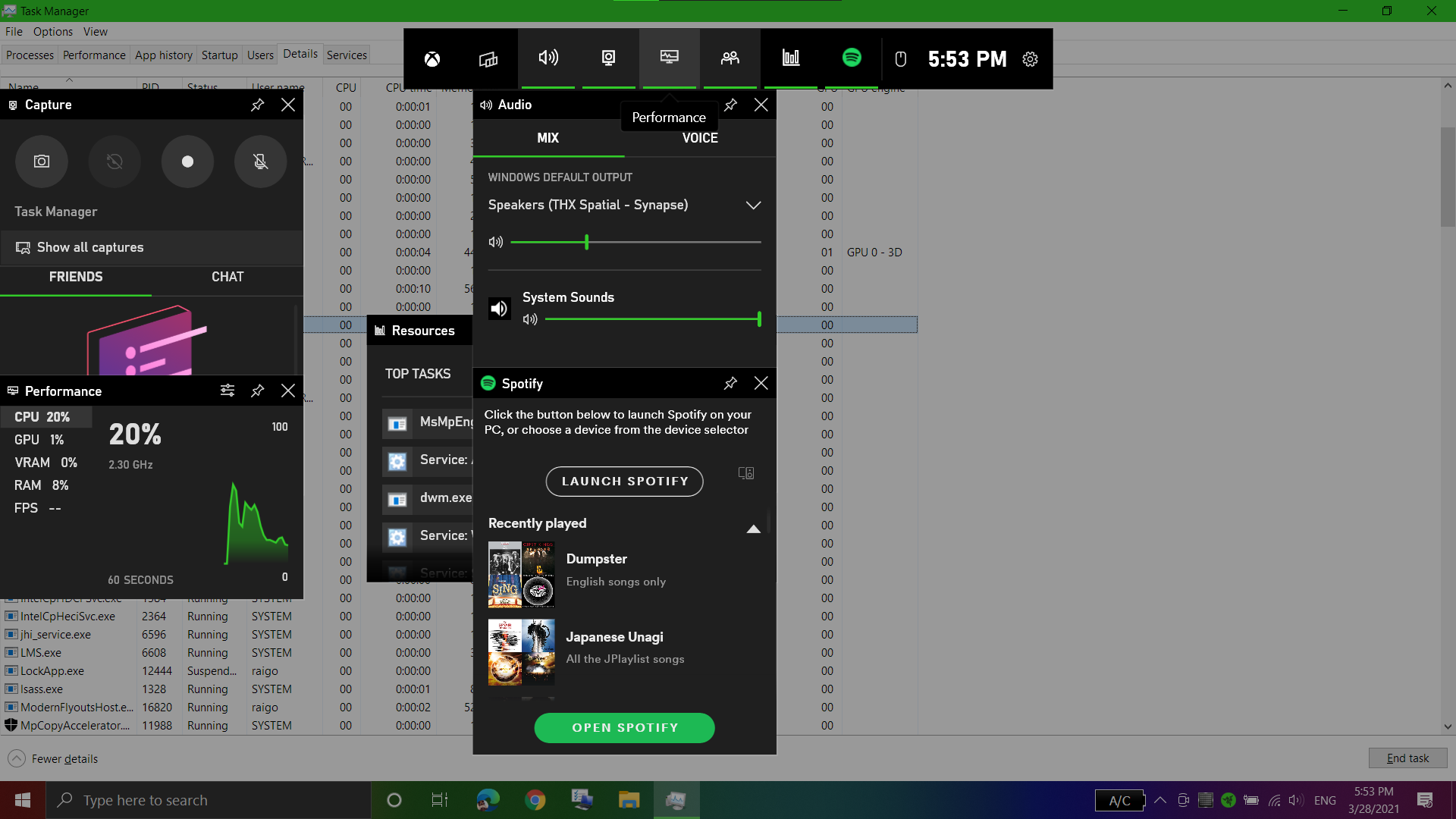Select the VRAM 0% metric
Screen dimensions: 1456x819
pyautogui.click(x=46, y=463)
